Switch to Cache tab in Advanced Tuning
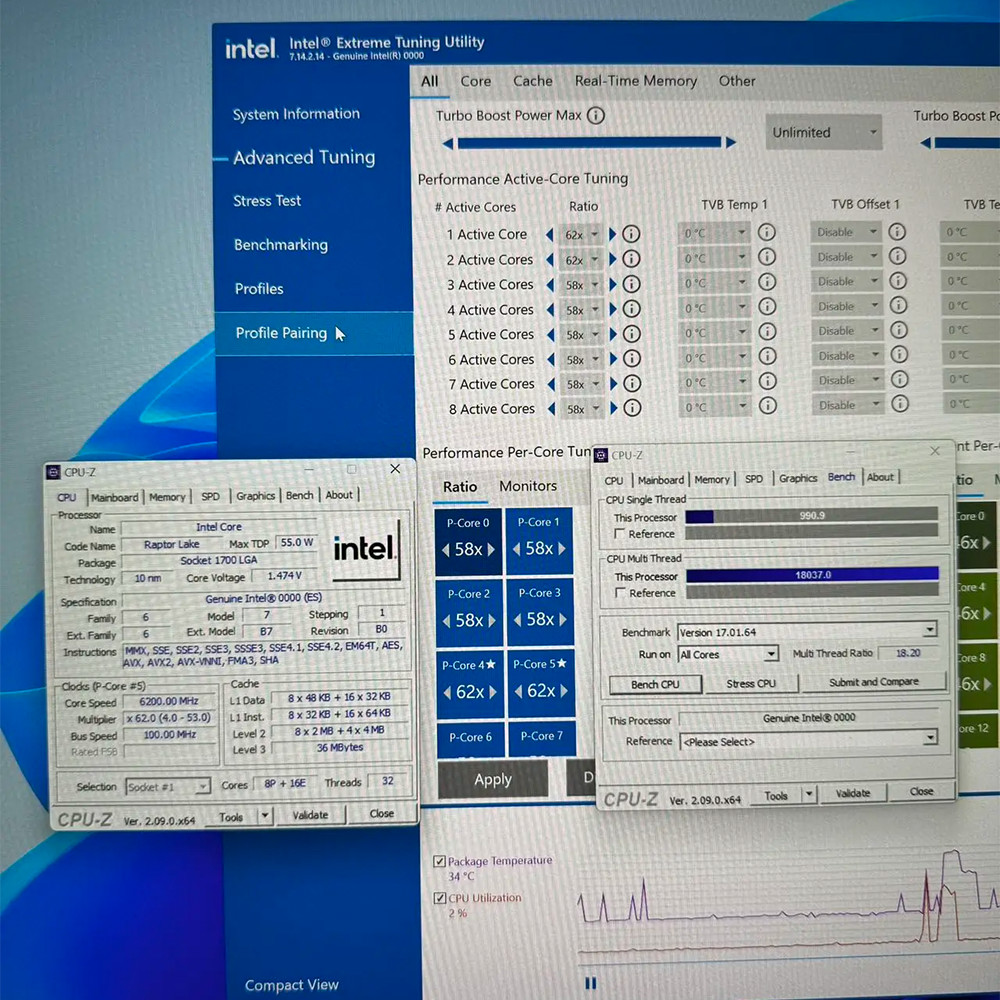Screen dimensions: 1000x1000 pyautogui.click(x=533, y=81)
